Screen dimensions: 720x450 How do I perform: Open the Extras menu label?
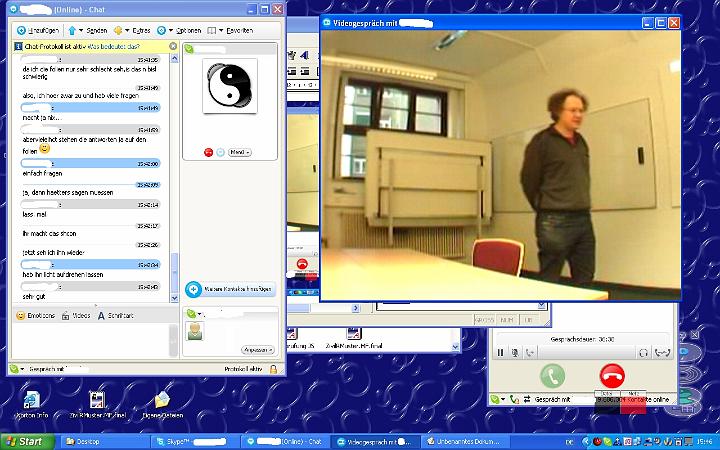pos(141,31)
